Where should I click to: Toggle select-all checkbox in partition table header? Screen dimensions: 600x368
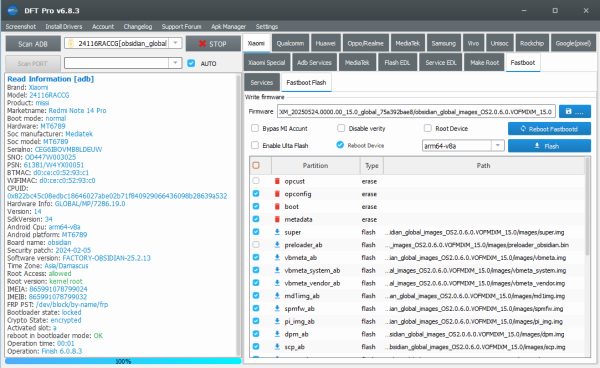[256, 165]
